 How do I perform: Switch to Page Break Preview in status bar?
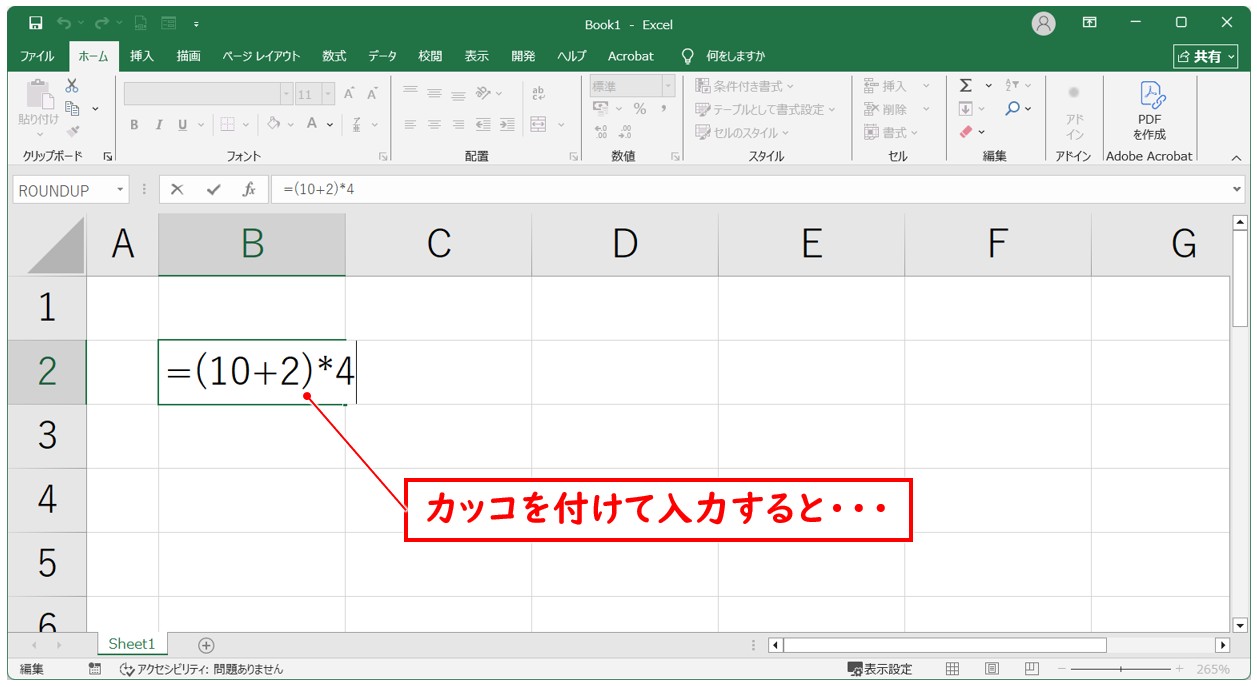(x=1032, y=669)
